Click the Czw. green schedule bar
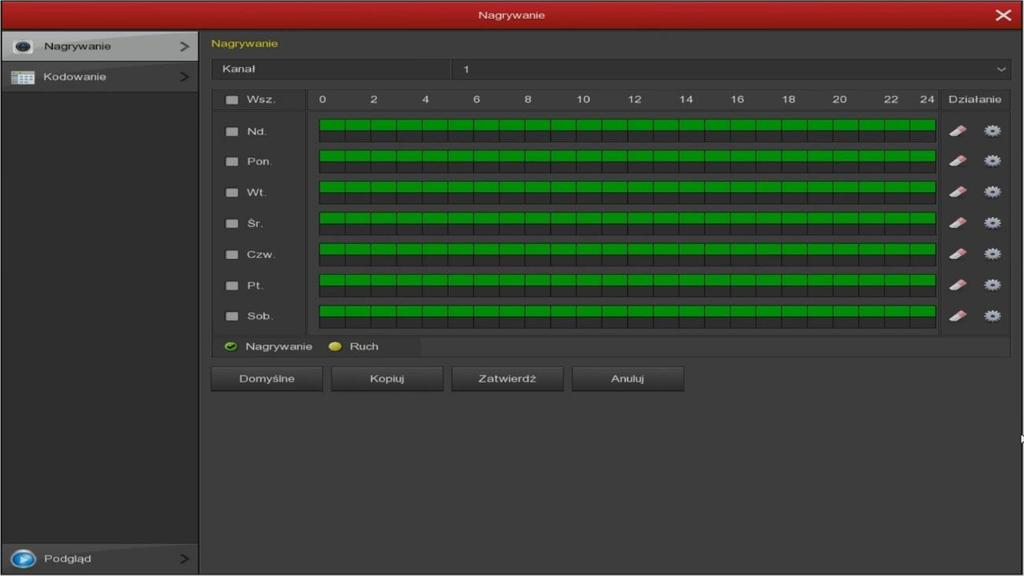This screenshot has width=1024, height=576. [627, 249]
